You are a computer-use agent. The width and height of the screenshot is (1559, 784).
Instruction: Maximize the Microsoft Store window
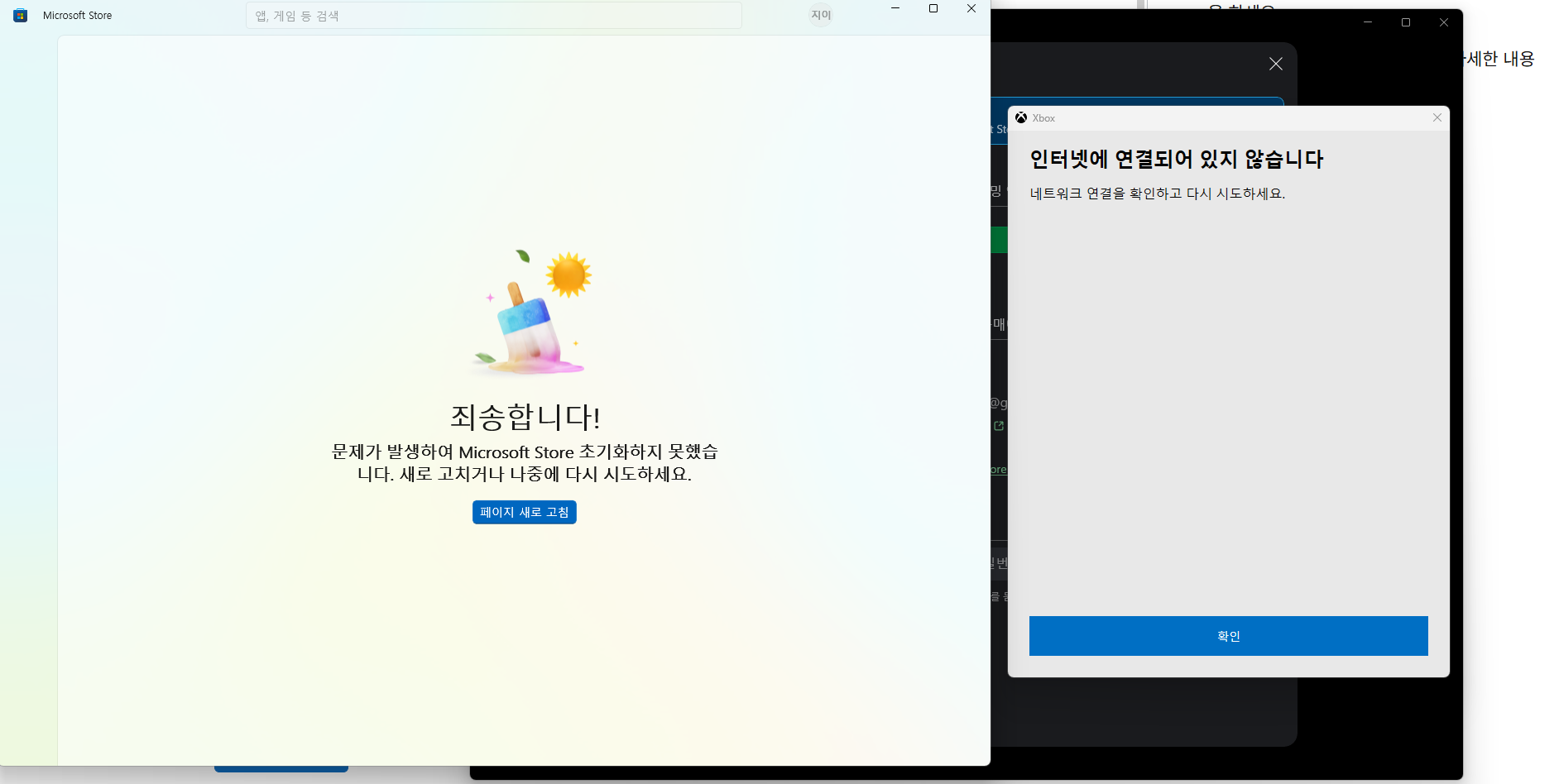pos(933,8)
